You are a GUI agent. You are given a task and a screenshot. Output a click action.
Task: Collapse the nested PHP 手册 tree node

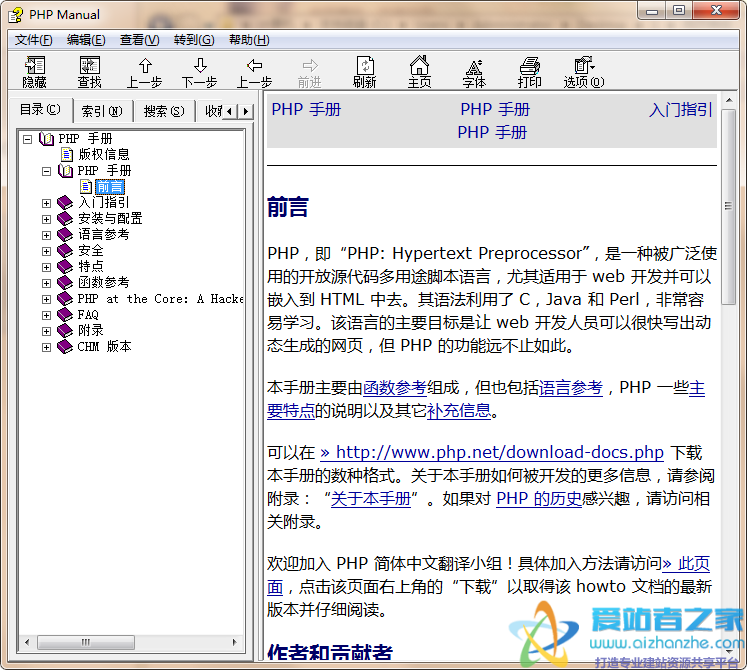tap(46, 171)
